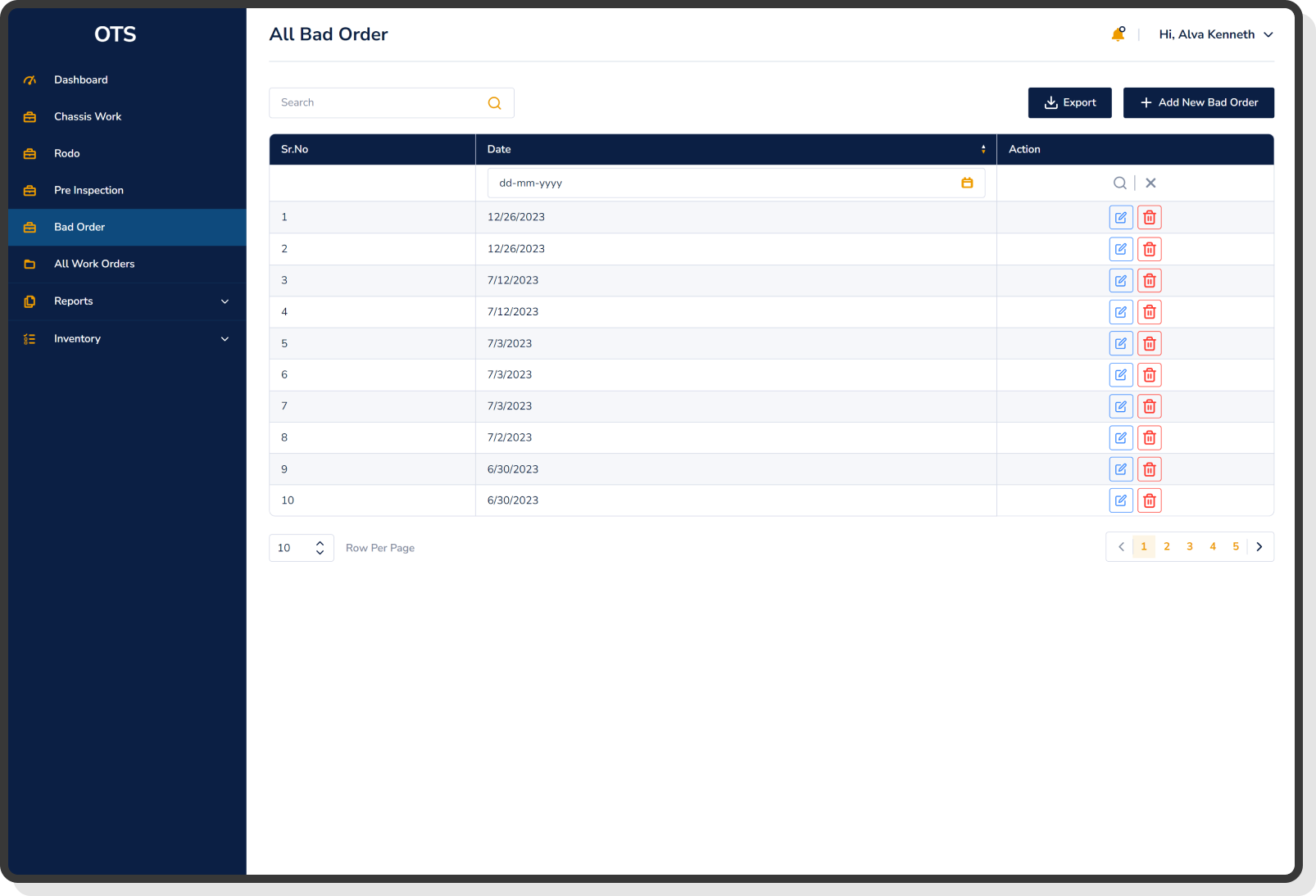Expand the Reports sidebar section
Screen dimensions: 1316x896
point(225,301)
